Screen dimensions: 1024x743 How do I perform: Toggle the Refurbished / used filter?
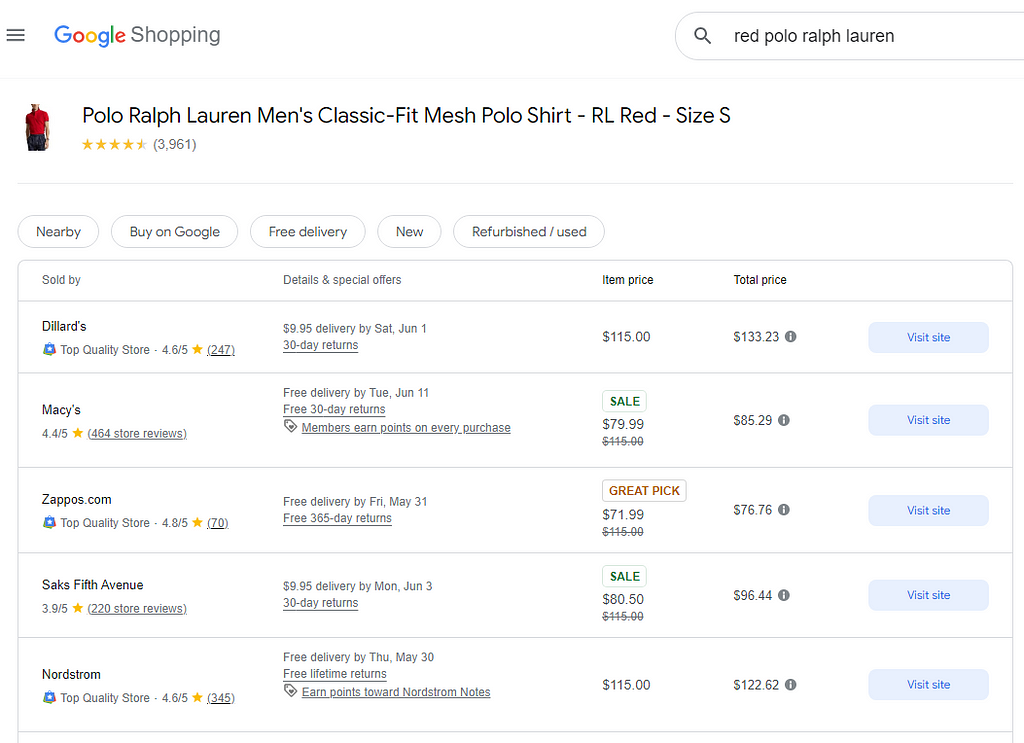pyautogui.click(x=529, y=232)
